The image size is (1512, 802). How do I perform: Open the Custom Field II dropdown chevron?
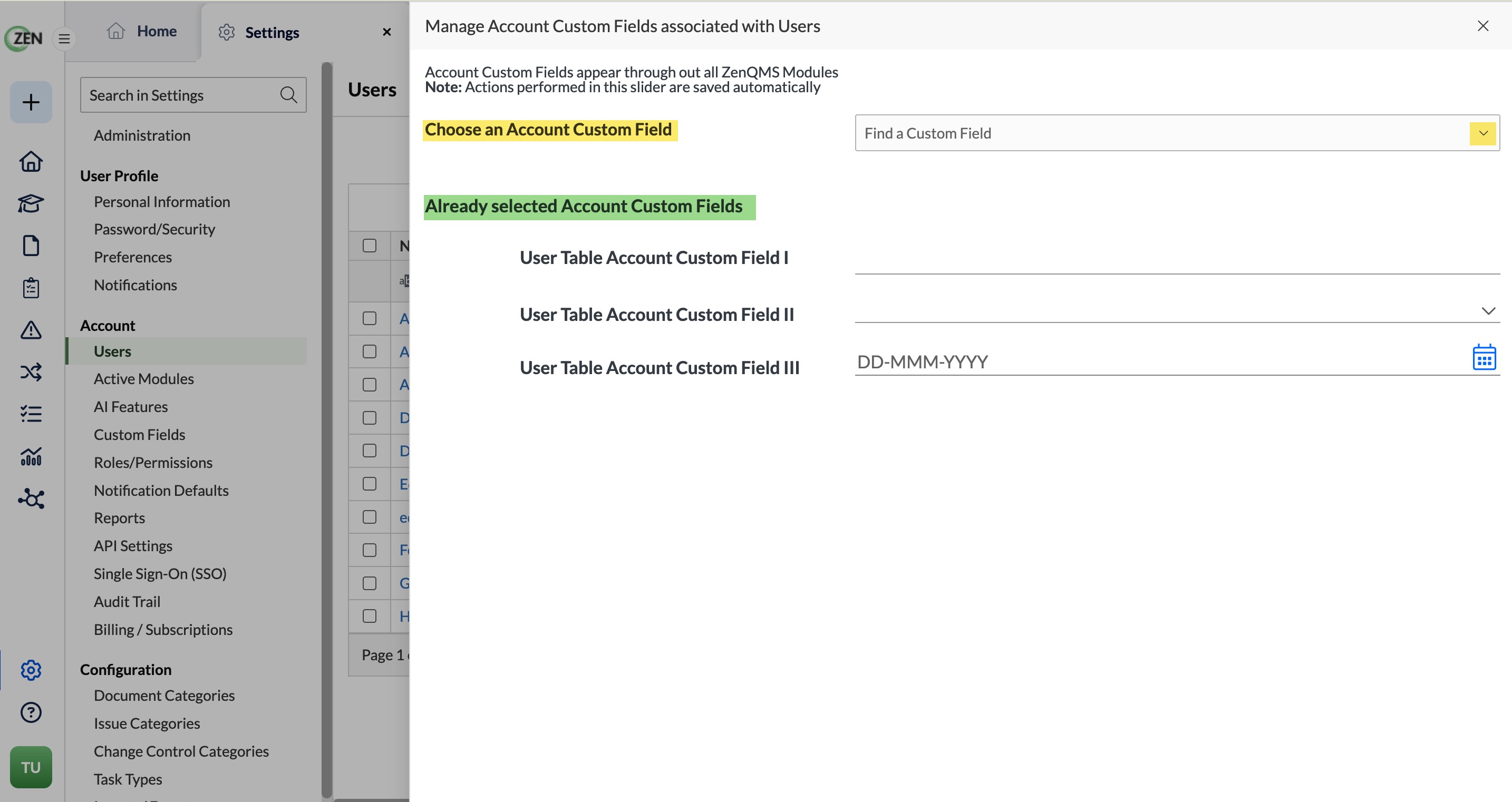[x=1488, y=311]
